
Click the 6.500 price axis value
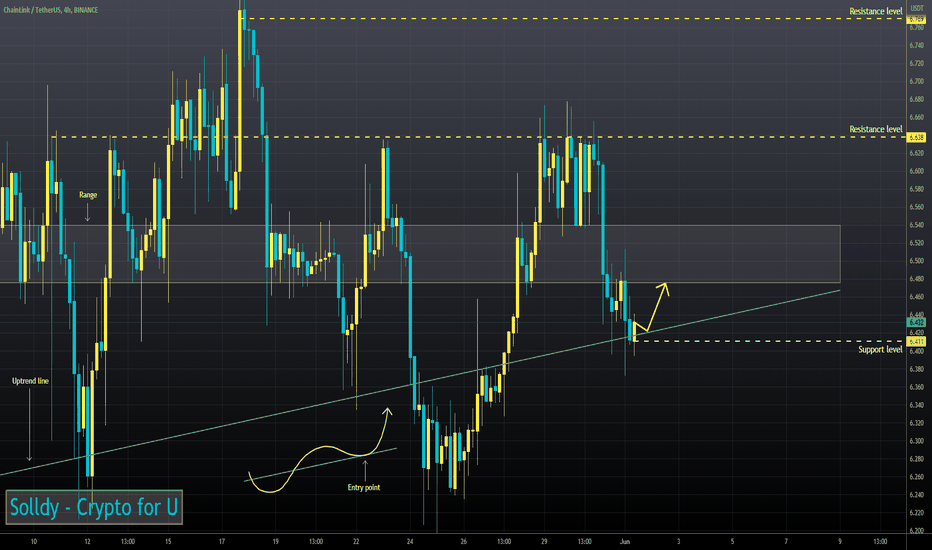(916, 261)
